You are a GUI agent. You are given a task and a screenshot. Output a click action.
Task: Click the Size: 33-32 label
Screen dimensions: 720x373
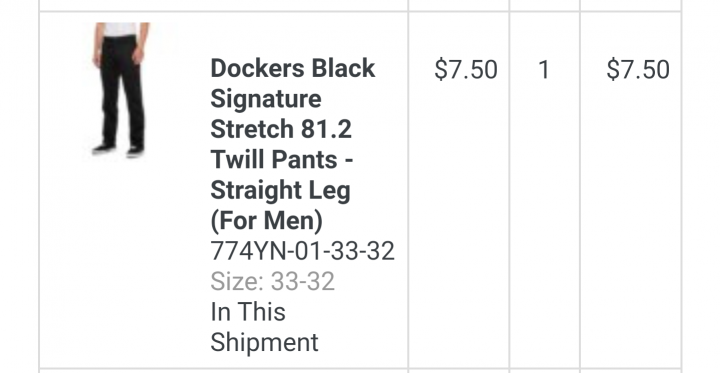click(272, 281)
